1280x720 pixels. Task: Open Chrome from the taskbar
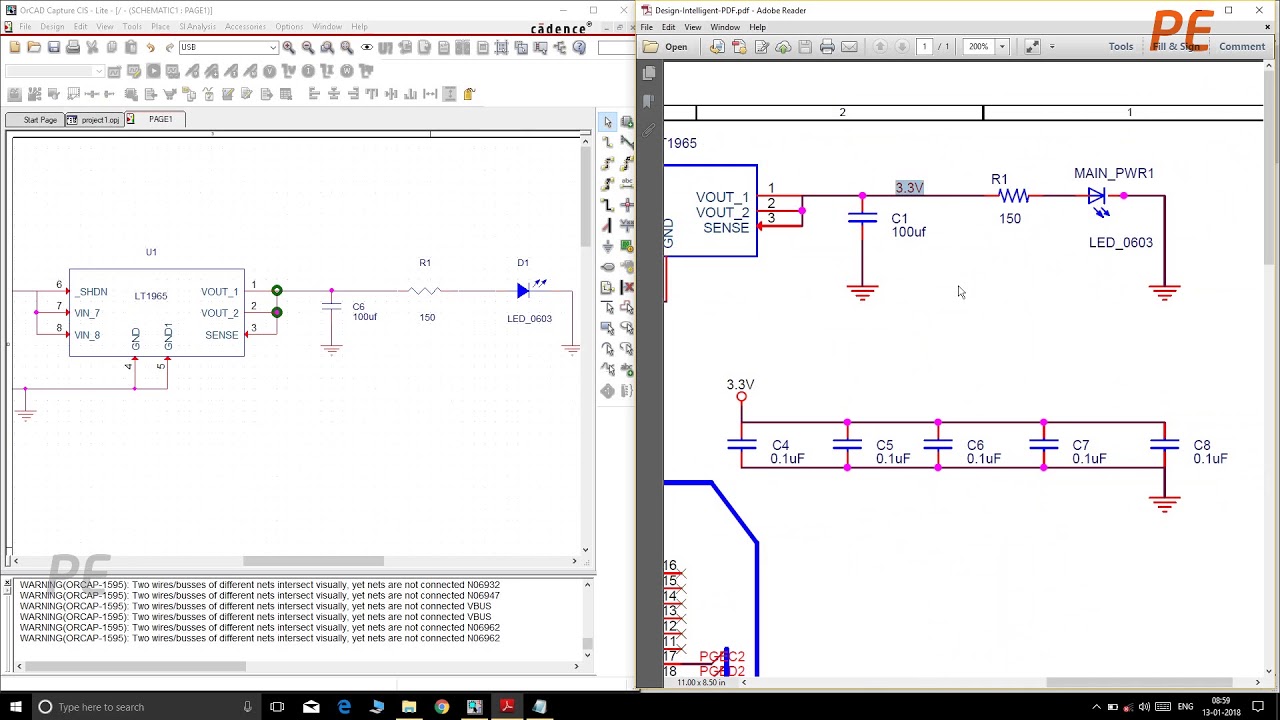click(x=442, y=707)
